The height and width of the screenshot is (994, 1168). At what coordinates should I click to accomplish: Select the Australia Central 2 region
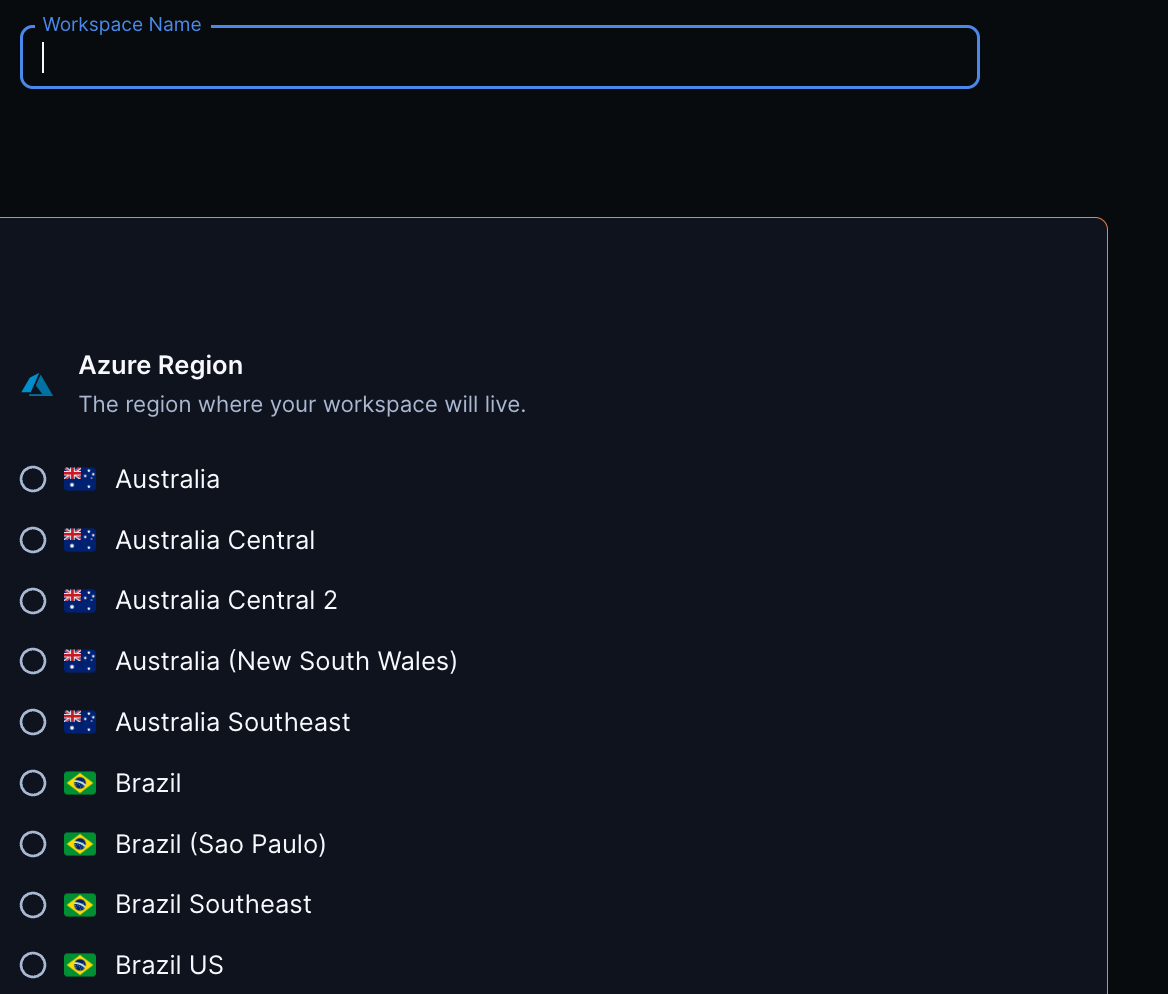(x=32, y=600)
